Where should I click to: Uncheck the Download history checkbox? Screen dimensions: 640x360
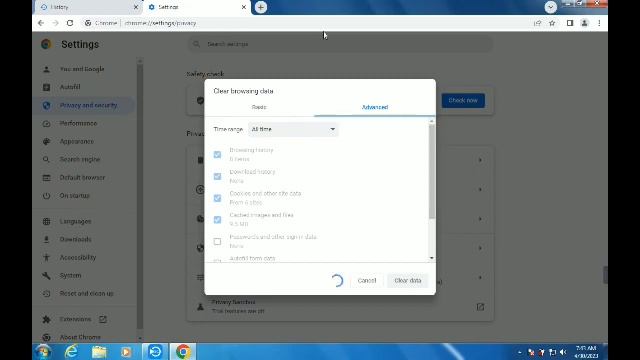coord(217,176)
